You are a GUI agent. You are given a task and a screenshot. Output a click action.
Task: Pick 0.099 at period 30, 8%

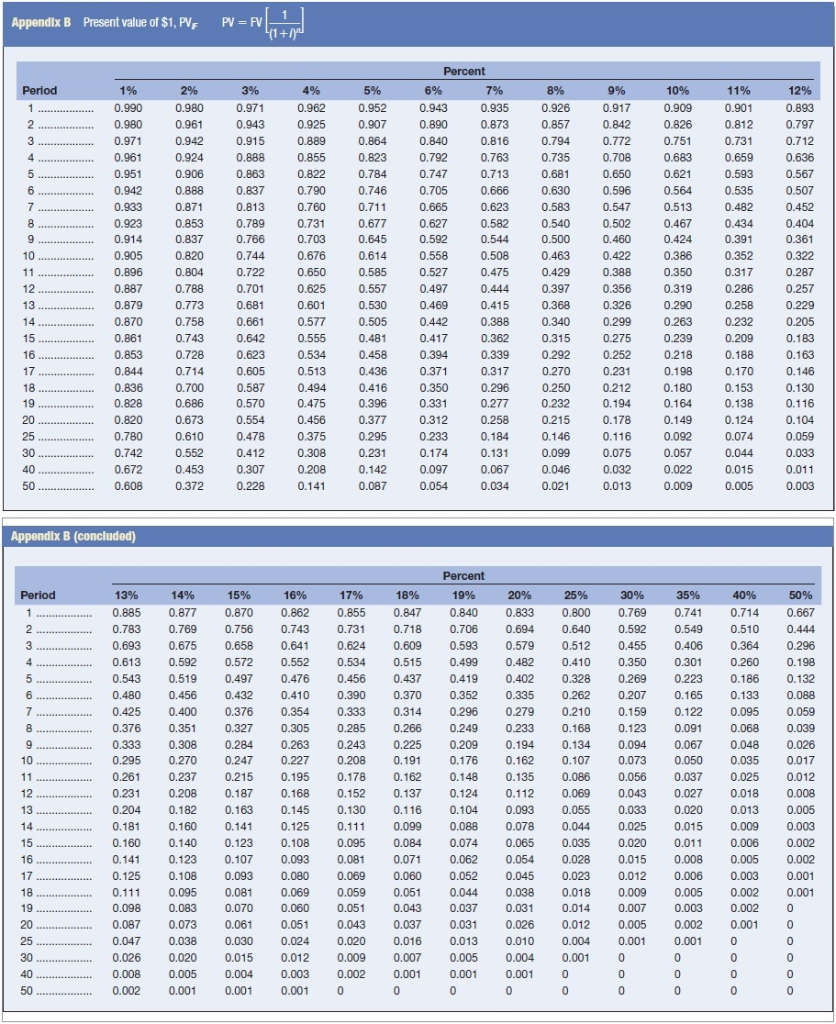tap(555, 453)
